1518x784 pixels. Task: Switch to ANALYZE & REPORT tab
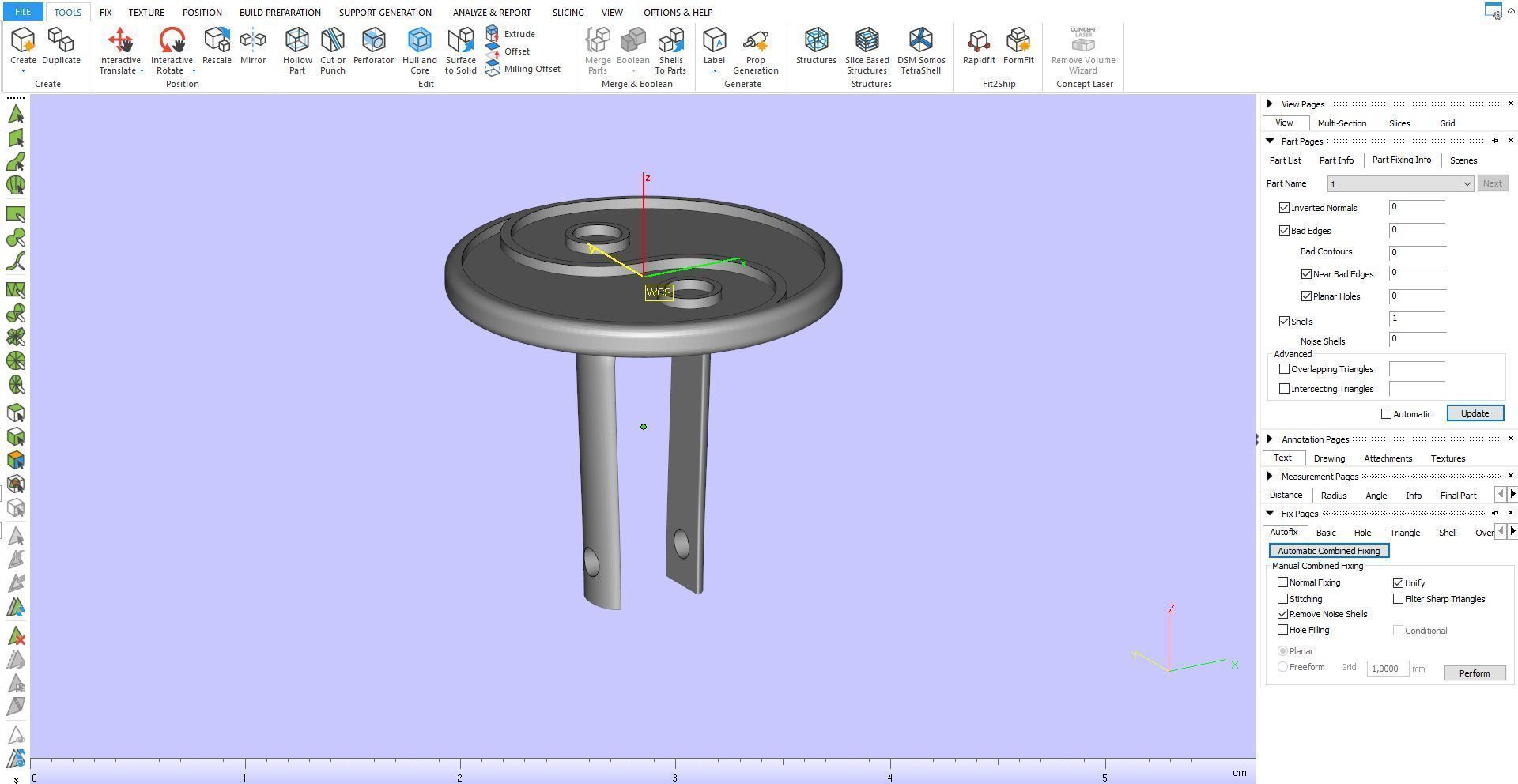pos(492,13)
